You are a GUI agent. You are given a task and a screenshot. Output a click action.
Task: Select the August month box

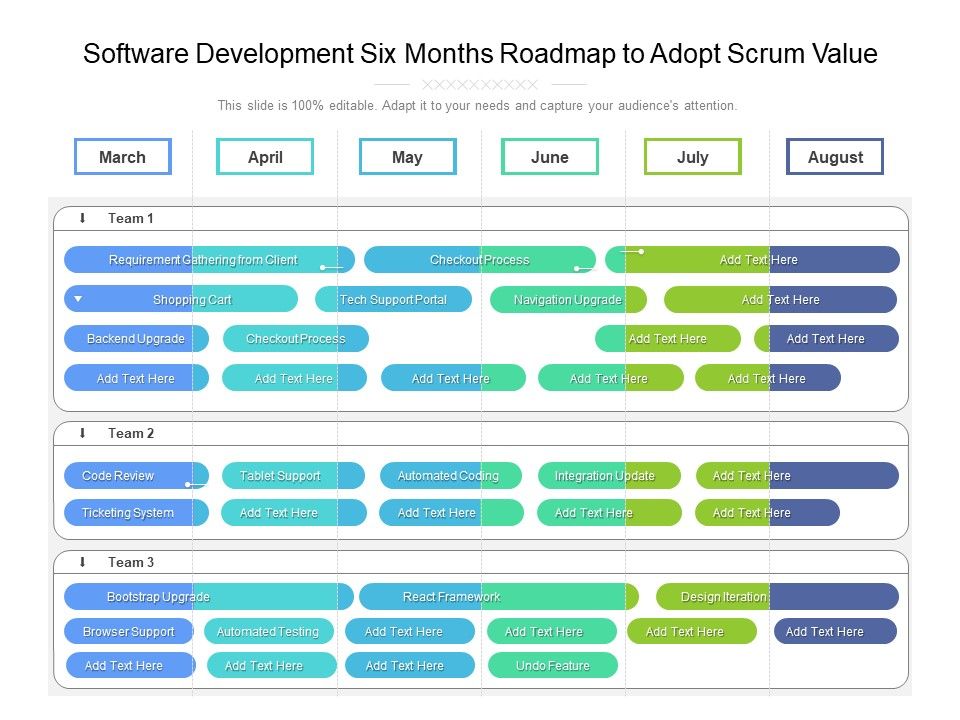[835, 157]
